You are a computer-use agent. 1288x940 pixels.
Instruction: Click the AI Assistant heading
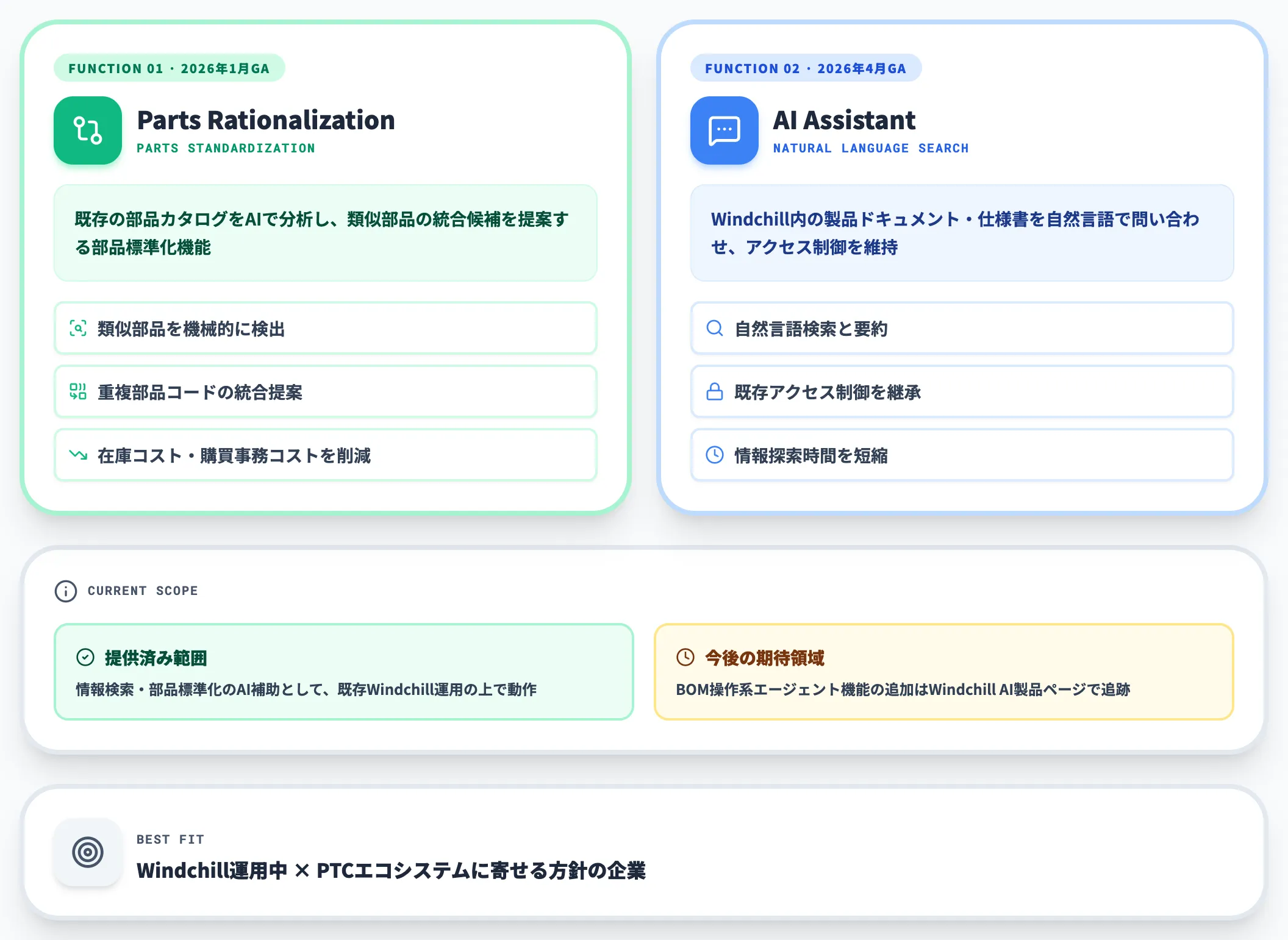pos(844,120)
